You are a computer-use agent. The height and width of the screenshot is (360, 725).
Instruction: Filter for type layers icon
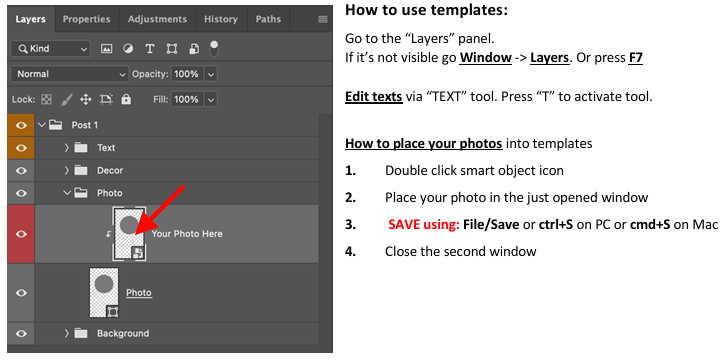(150, 49)
